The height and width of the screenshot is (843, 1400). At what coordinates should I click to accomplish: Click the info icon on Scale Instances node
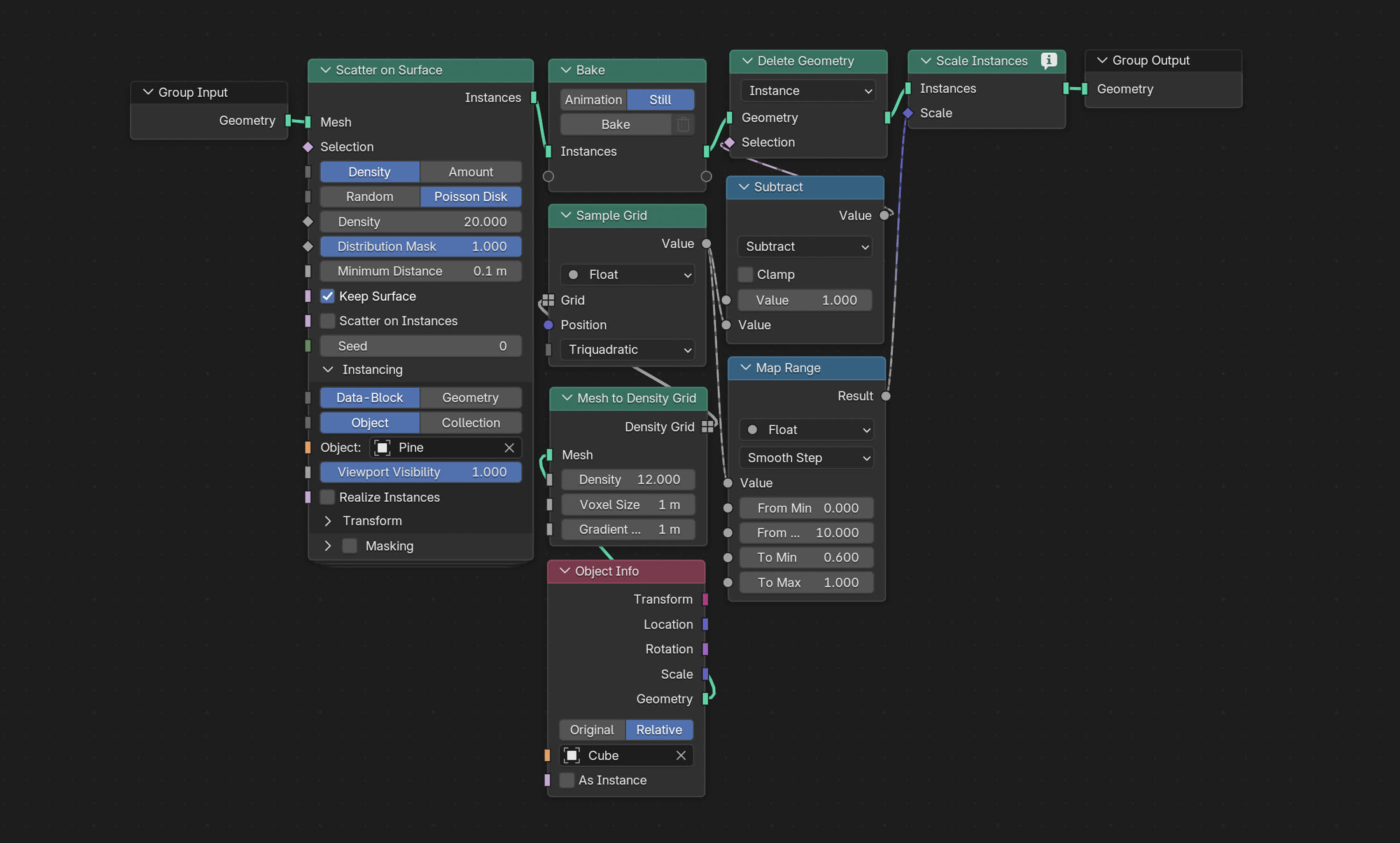pos(1048,60)
